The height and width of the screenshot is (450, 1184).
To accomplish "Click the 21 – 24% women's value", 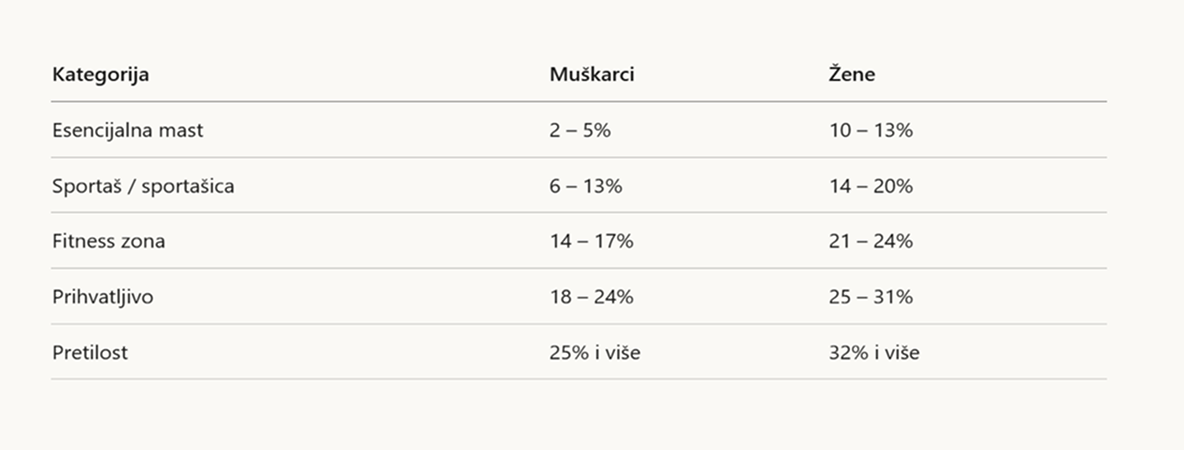I will [x=871, y=242].
